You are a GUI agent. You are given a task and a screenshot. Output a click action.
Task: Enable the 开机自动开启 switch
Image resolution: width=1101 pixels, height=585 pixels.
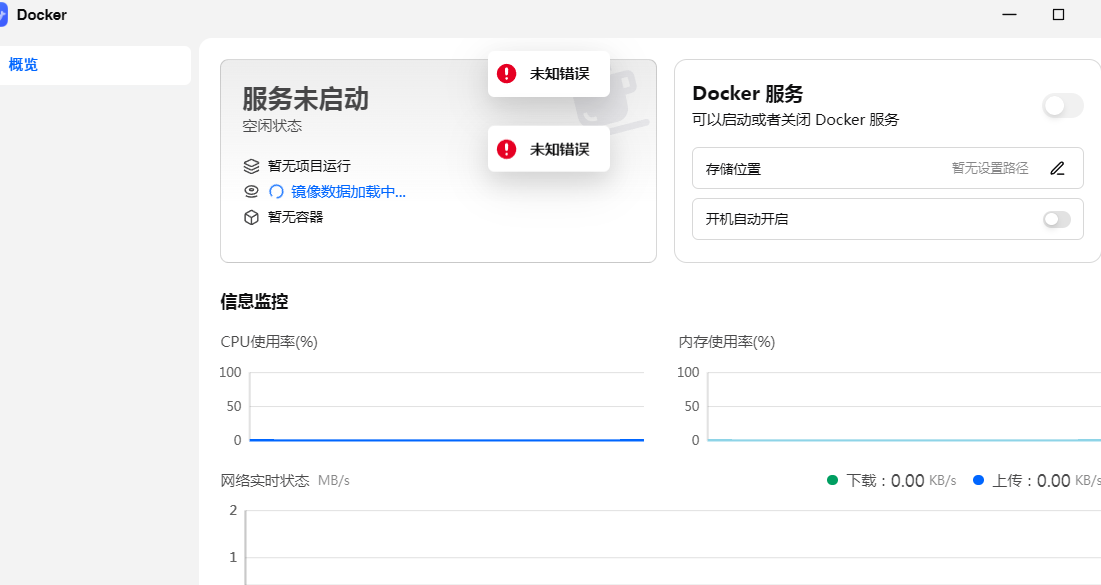coord(1057,219)
